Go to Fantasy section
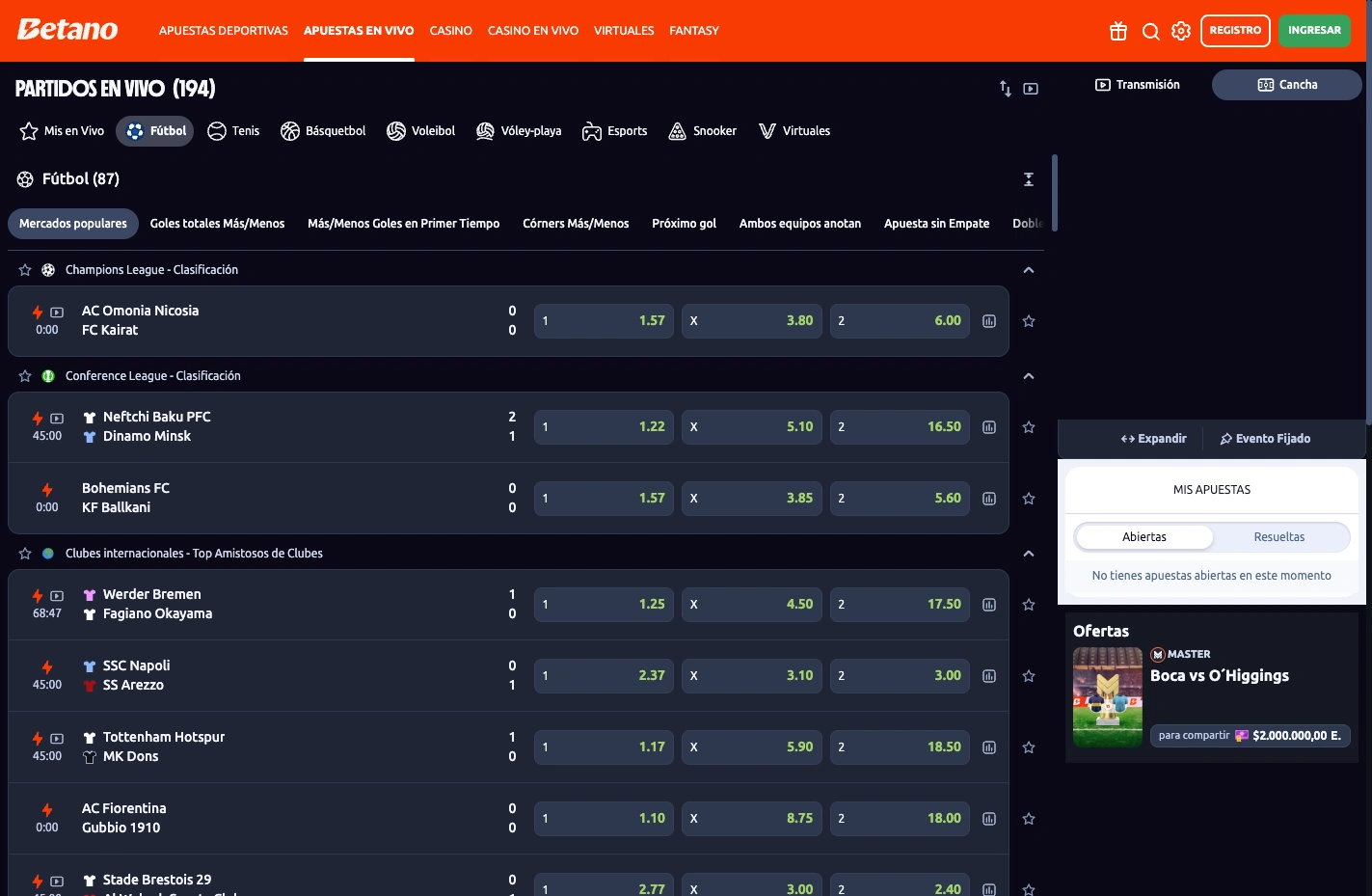This screenshot has height=896, width=1372. pyautogui.click(x=694, y=31)
